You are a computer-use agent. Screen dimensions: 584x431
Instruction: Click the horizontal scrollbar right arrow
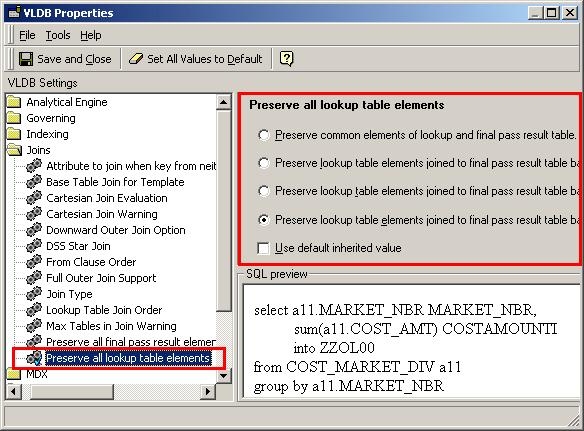click(x=207, y=392)
